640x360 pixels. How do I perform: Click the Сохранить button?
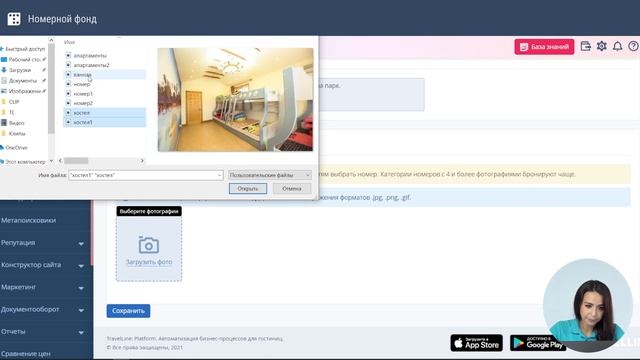[x=128, y=311]
